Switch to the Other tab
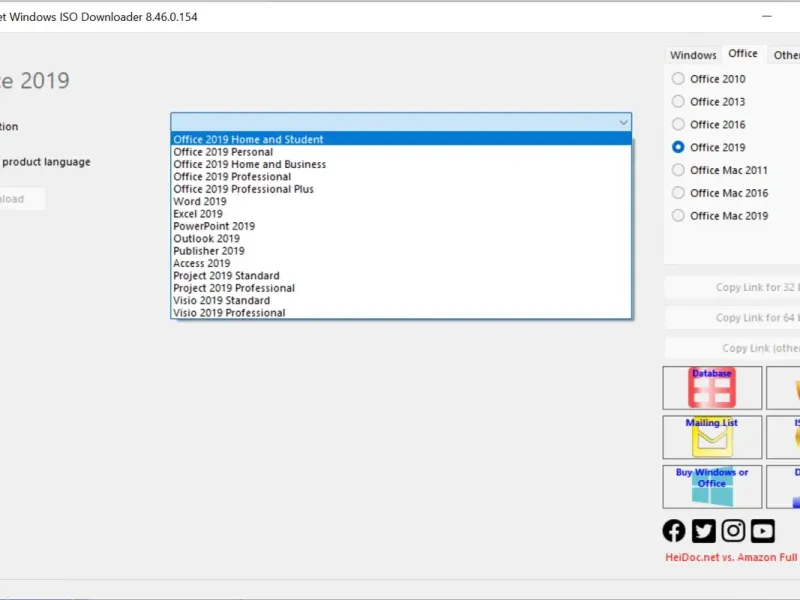Screen dimensions: 800x600 (785, 55)
